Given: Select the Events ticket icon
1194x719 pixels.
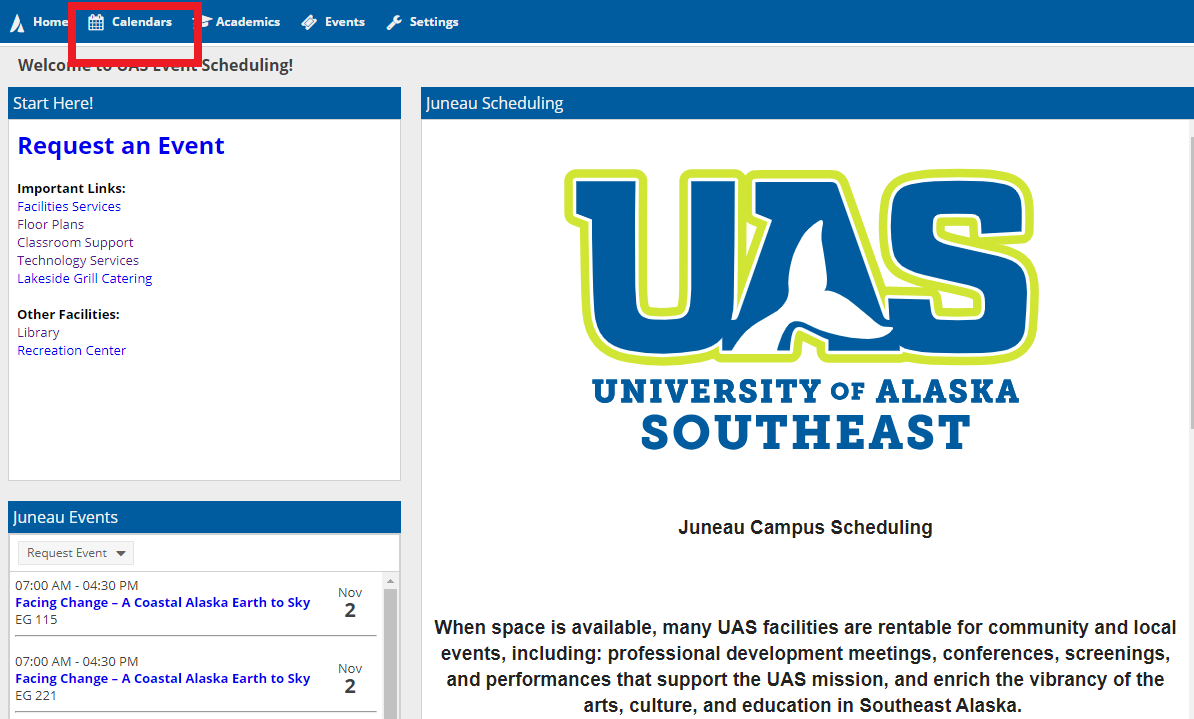Looking at the screenshot, I should coord(308,21).
